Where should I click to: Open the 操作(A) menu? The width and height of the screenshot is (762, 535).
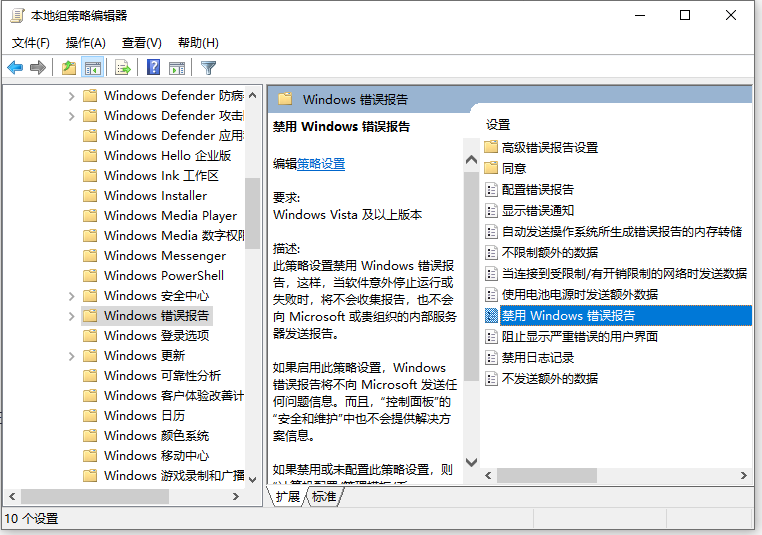86,43
